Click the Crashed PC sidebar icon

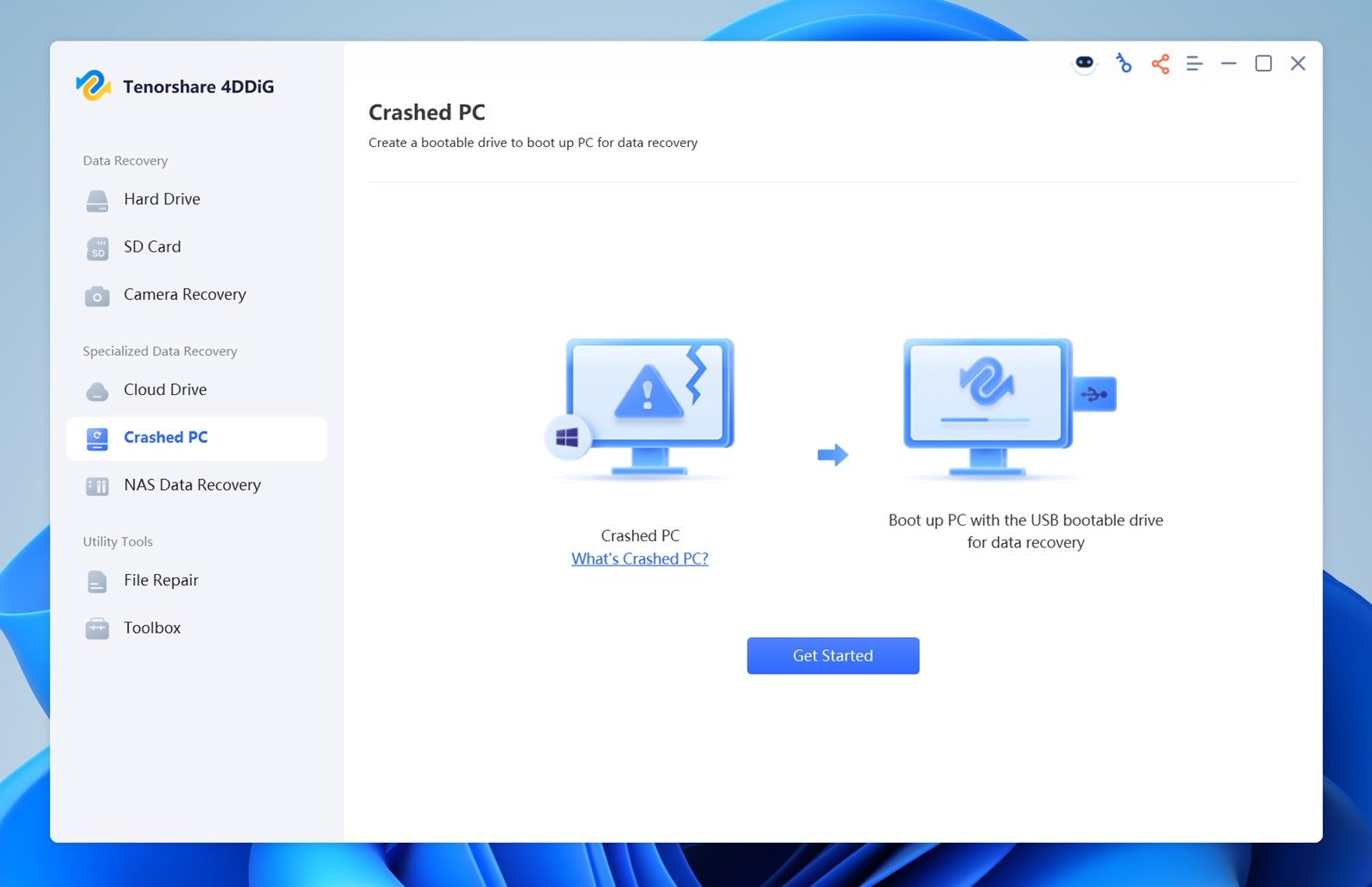click(x=97, y=438)
